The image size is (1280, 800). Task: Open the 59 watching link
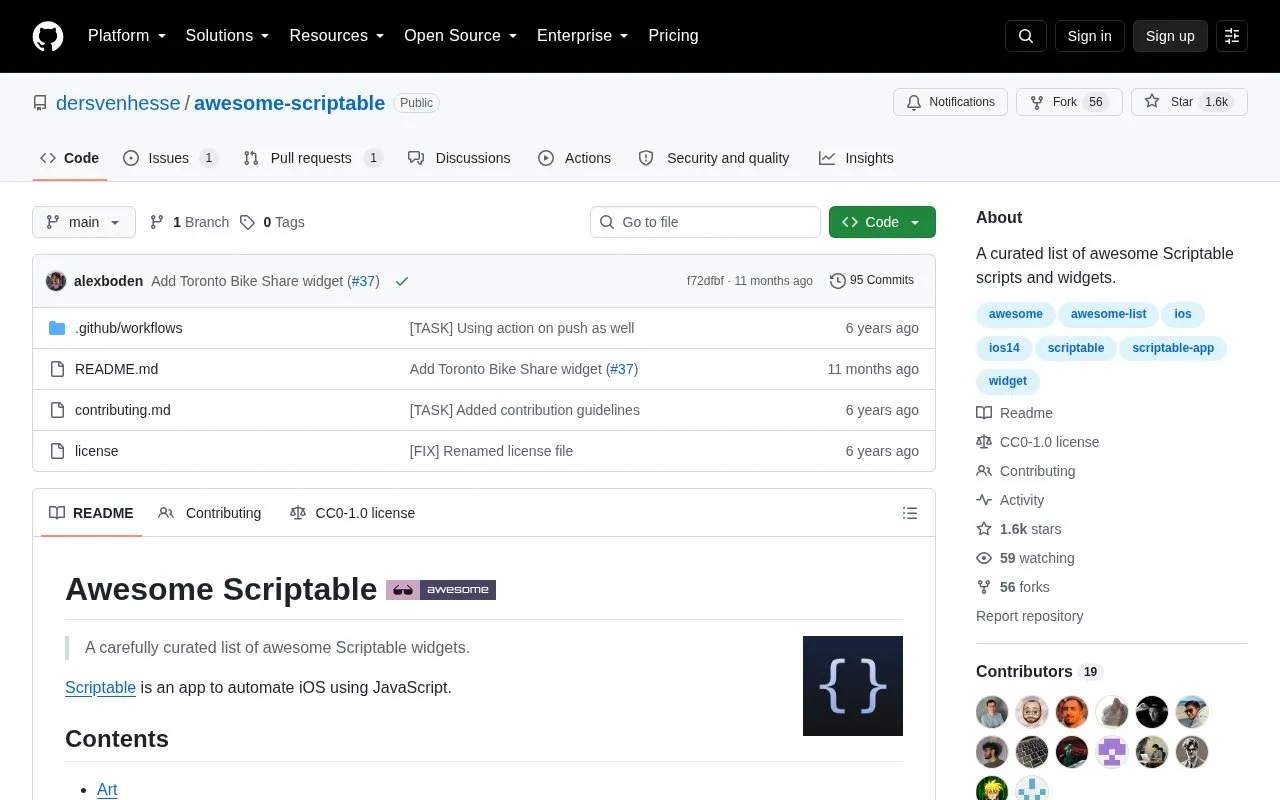(x=1026, y=558)
